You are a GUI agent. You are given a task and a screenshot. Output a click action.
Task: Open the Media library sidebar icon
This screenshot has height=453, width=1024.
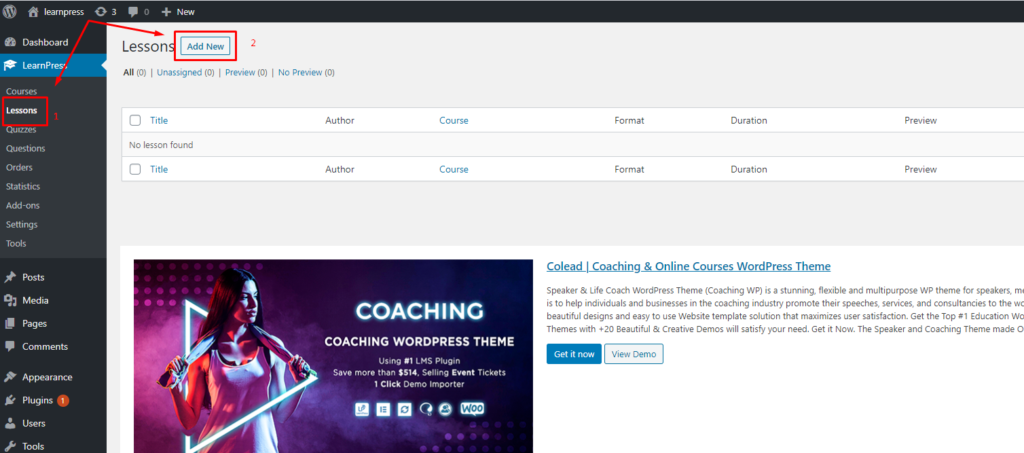tap(10, 300)
